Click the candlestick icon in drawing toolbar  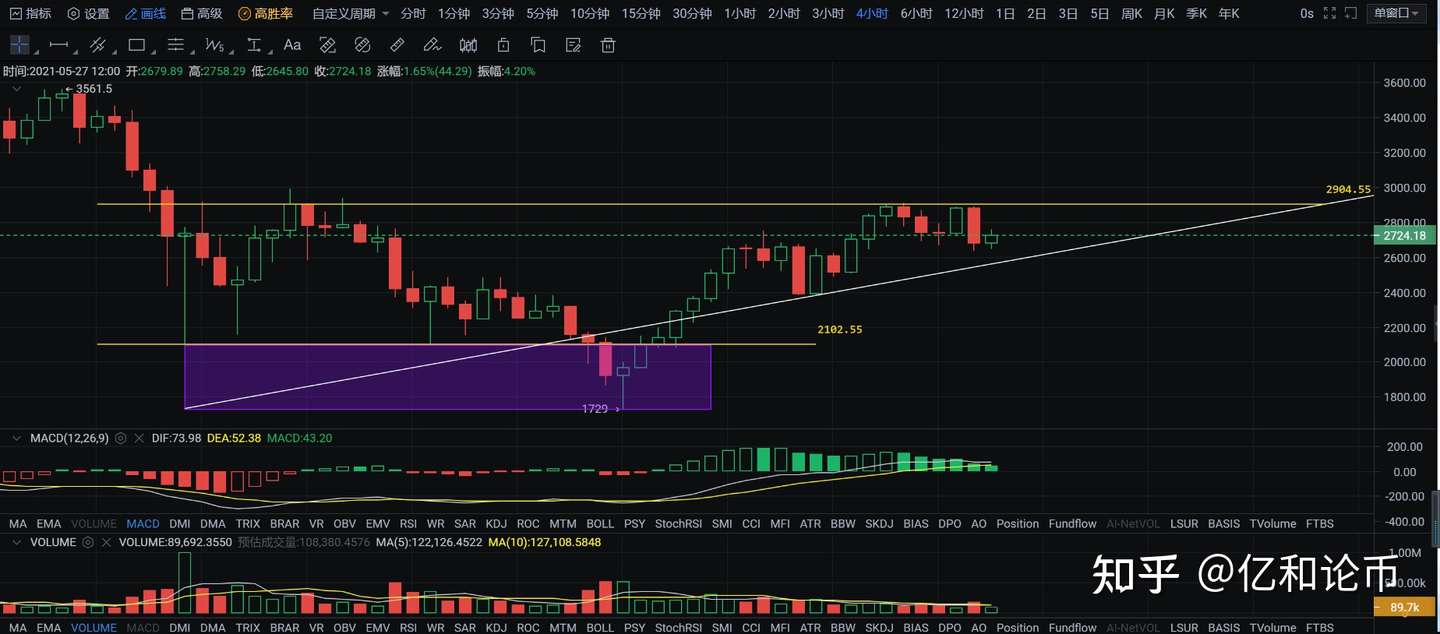tap(468, 45)
